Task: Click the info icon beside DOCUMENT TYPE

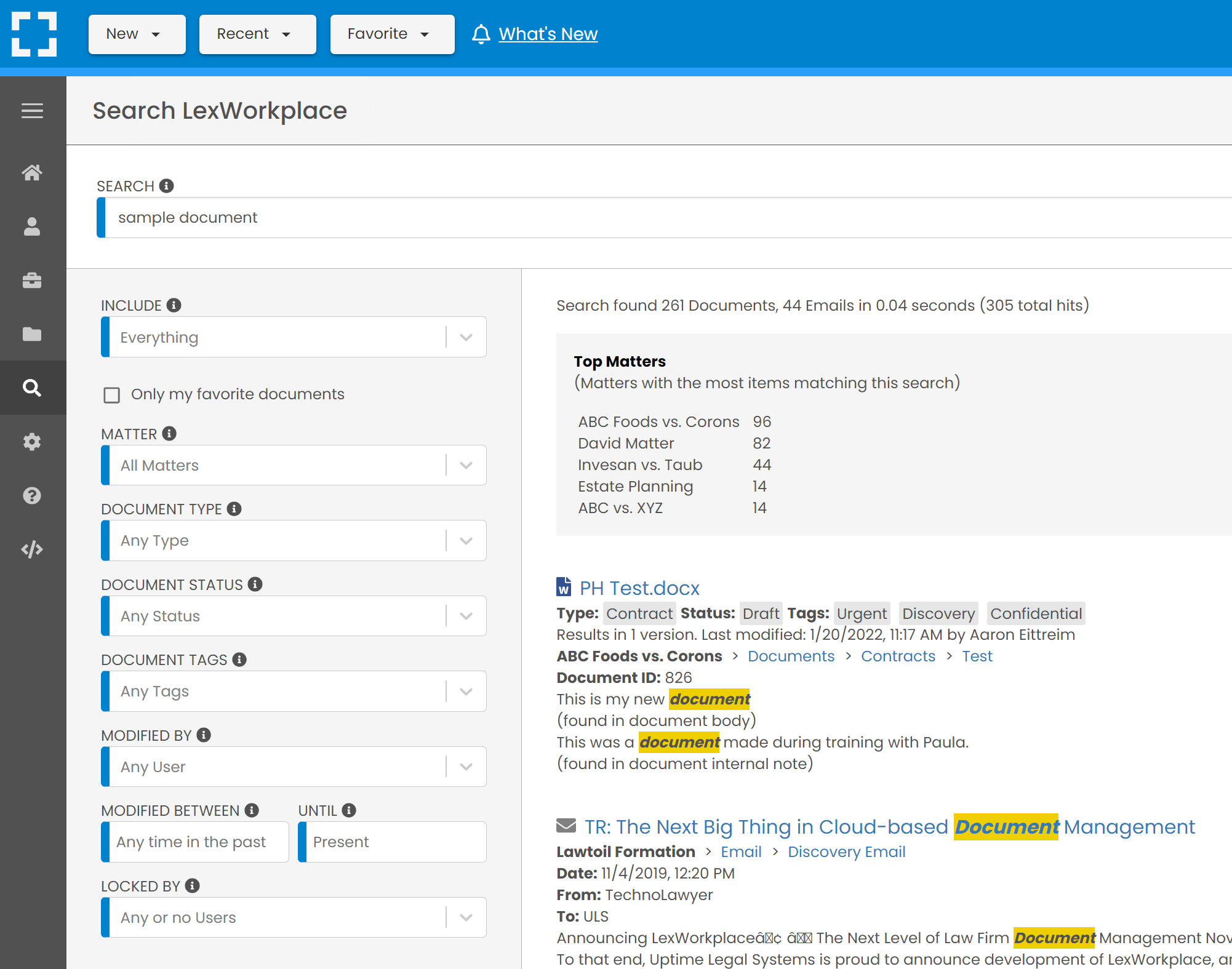Action: (x=234, y=509)
